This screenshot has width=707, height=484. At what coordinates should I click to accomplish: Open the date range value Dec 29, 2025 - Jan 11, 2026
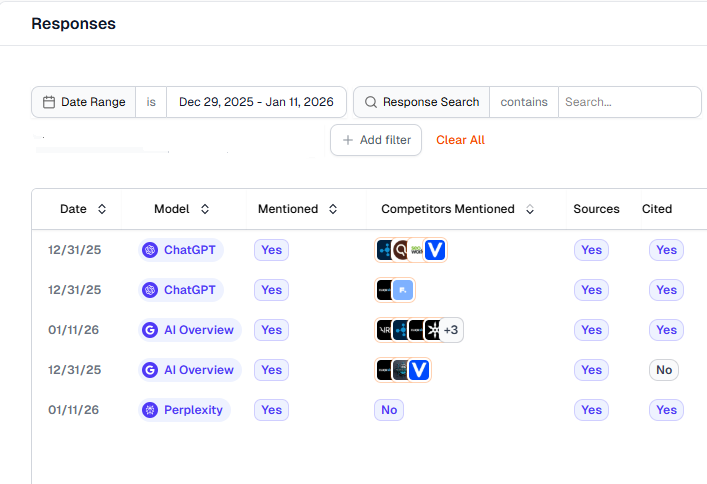pyautogui.click(x=256, y=102)
